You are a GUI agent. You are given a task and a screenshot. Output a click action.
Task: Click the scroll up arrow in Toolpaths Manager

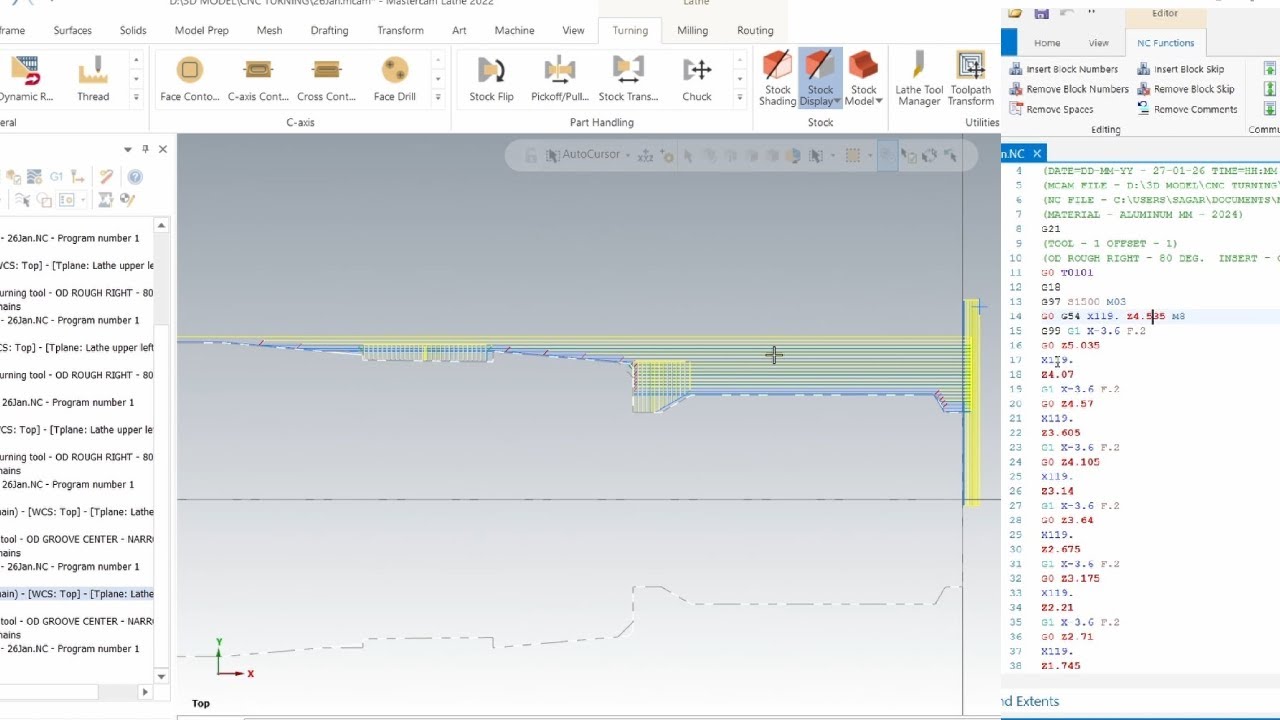pyautogui.click(x=162, y=226)
